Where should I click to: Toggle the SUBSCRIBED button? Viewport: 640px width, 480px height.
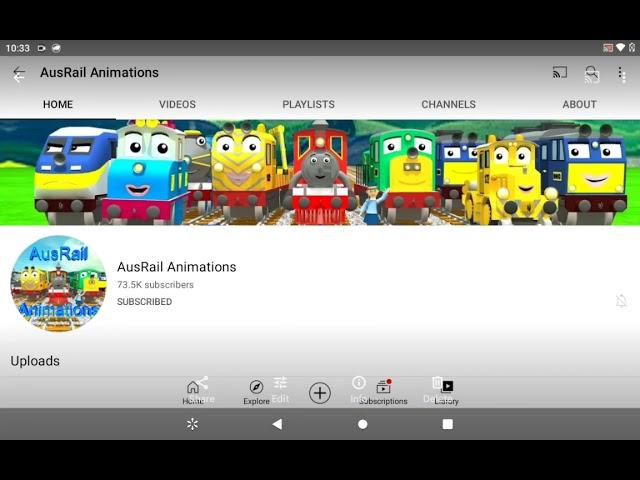pyautogui.click(x=144, y=302)
